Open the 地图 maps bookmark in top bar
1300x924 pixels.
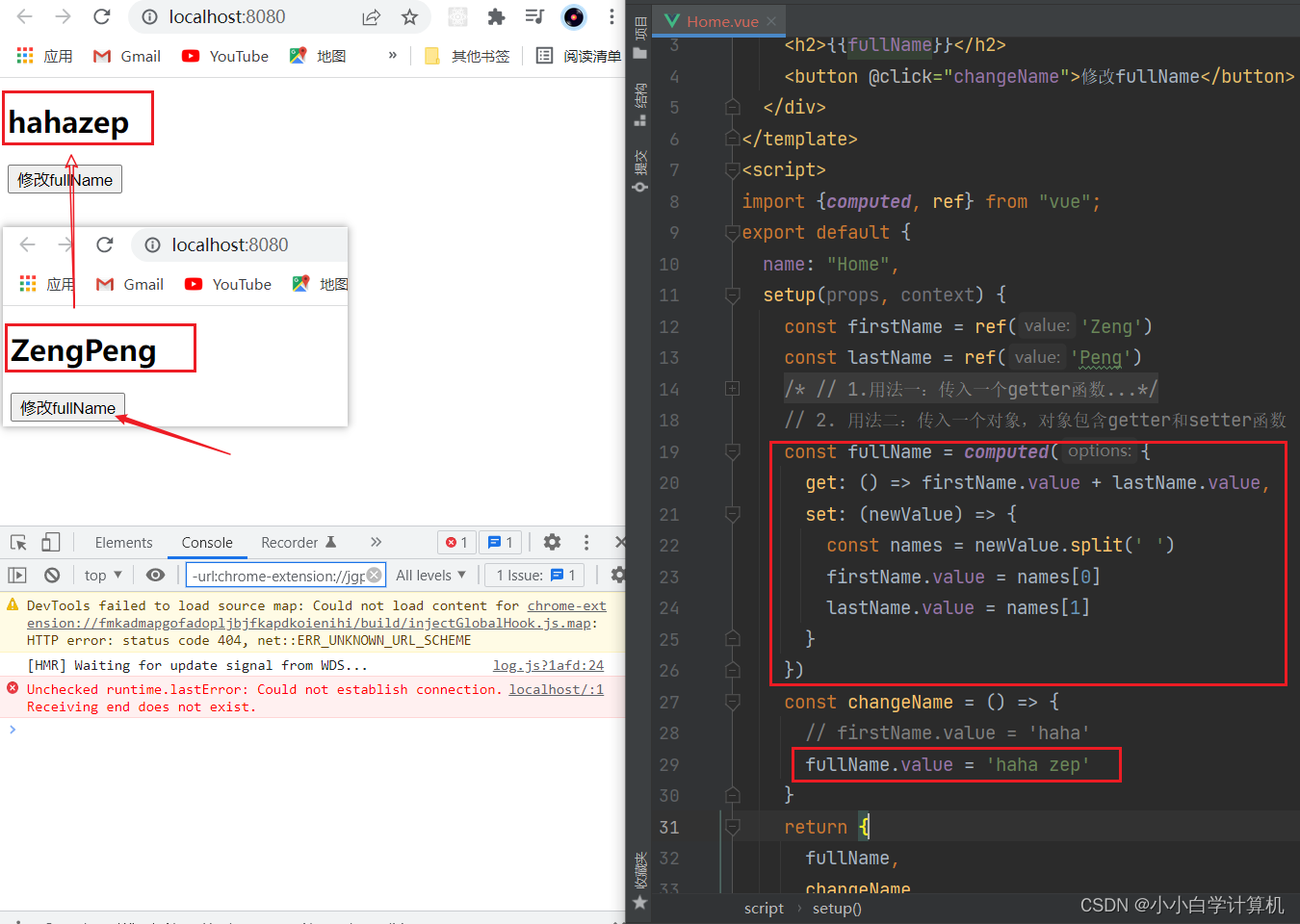point(318,56)
